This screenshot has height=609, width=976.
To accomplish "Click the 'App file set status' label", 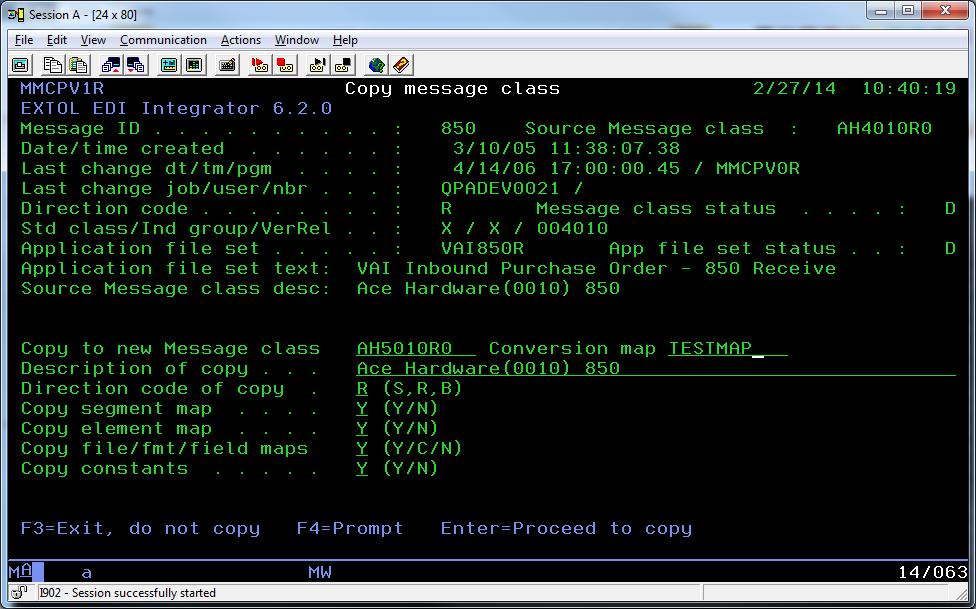I will [722, 248].
